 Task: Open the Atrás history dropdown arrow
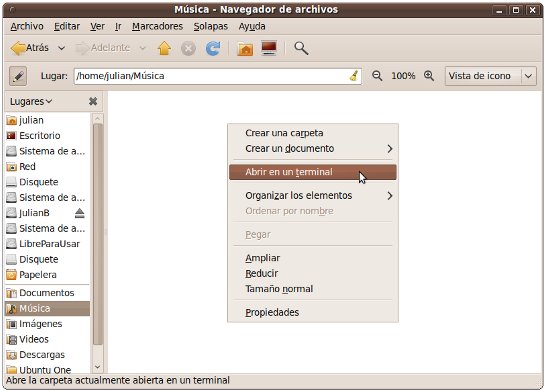(62, 48)
